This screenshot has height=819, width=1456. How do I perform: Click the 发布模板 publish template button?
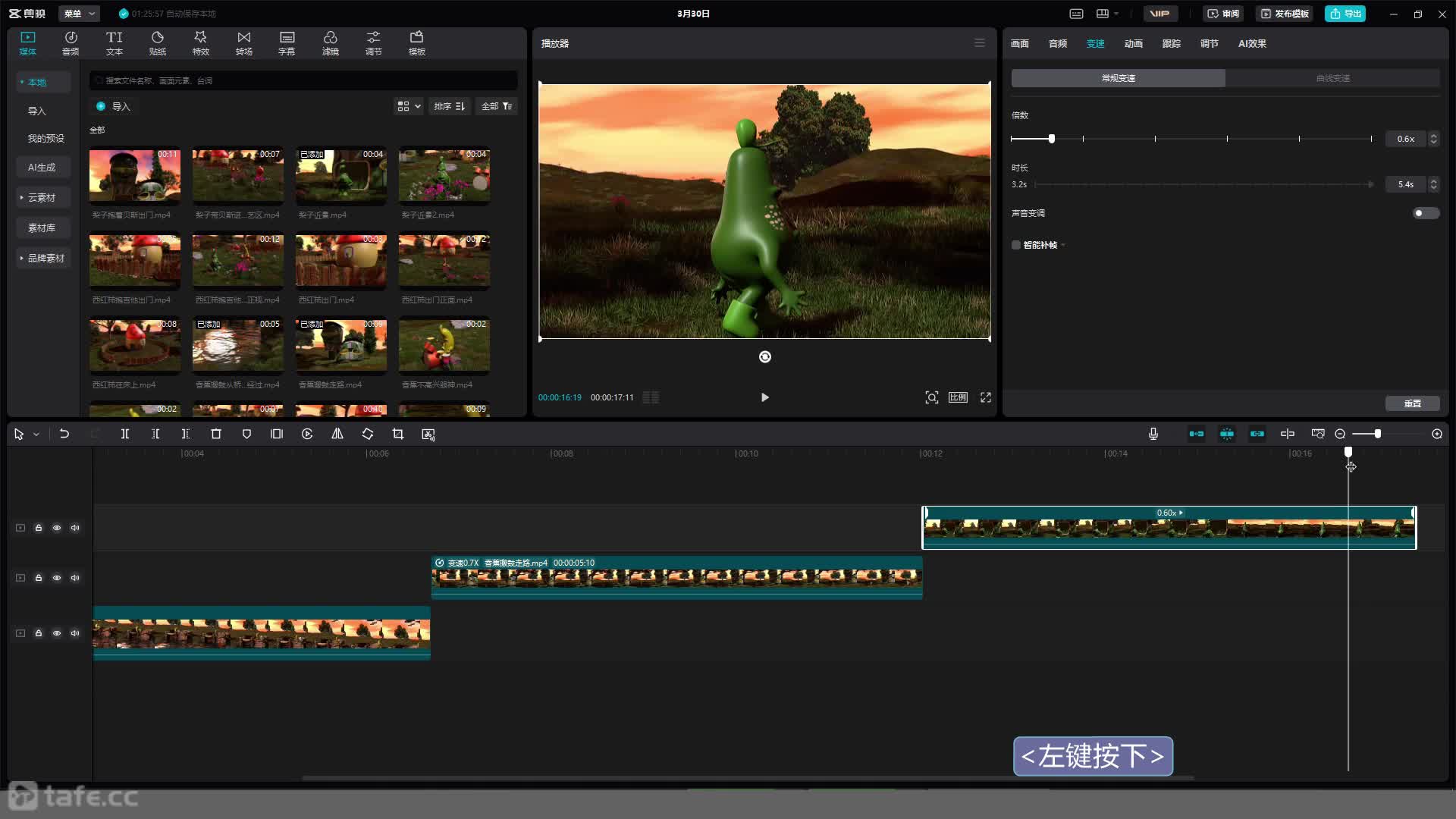click(x=1285, y=14)
